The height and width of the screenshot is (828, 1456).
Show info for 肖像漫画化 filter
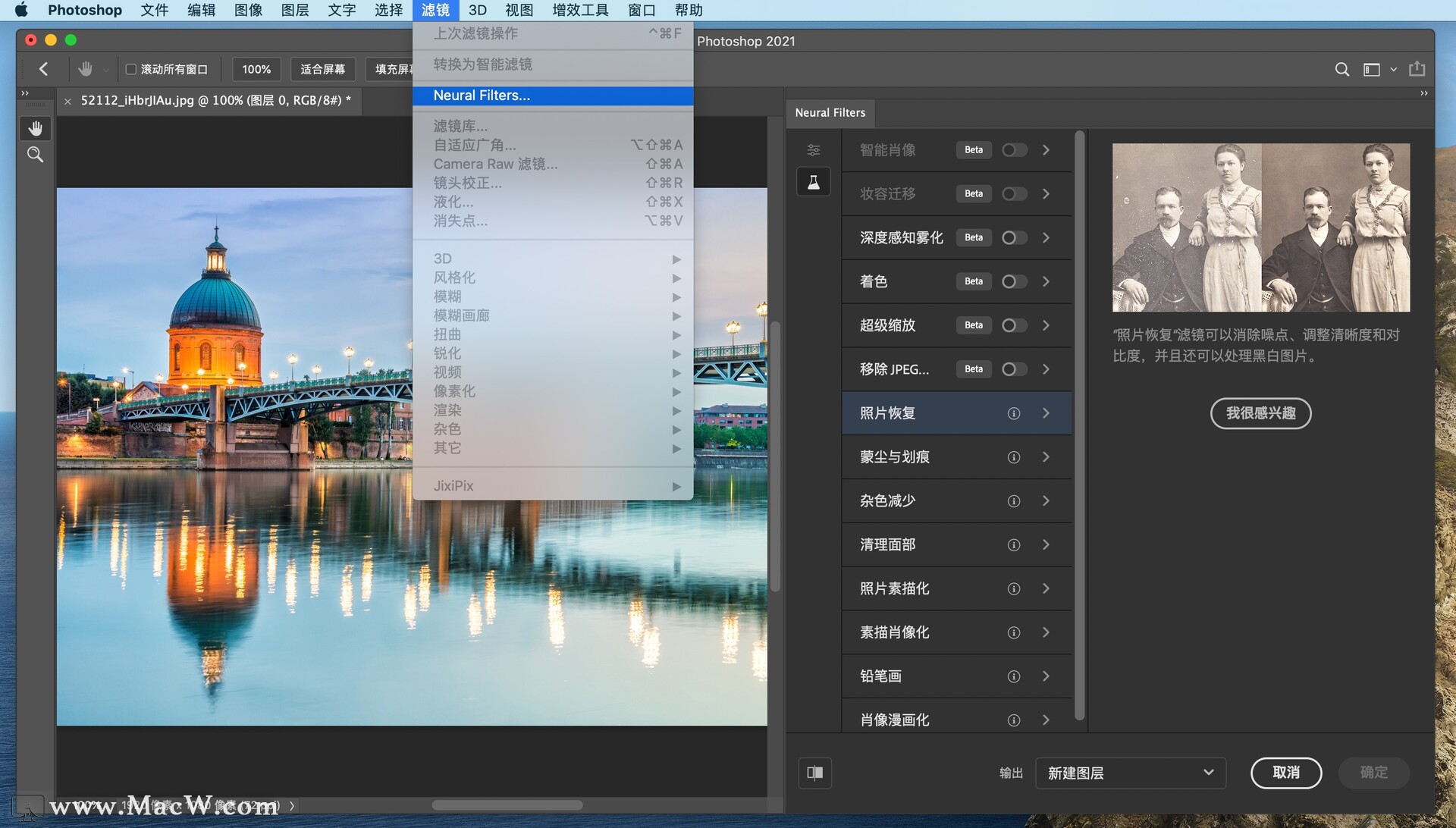click(1014, 720)
